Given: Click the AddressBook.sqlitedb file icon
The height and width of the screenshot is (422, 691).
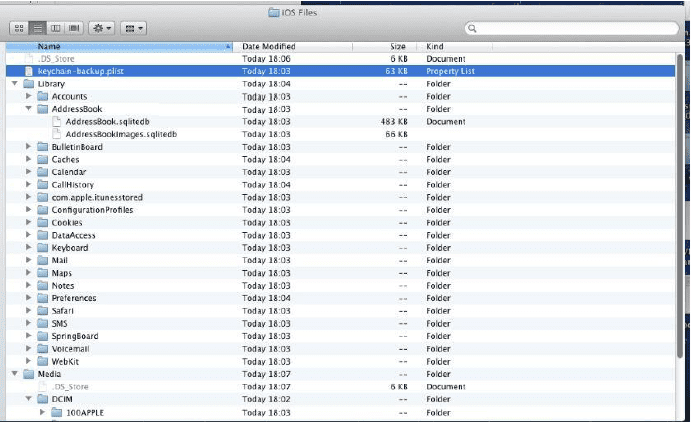Looking at the screenshot, I should (x=57, y=122).
